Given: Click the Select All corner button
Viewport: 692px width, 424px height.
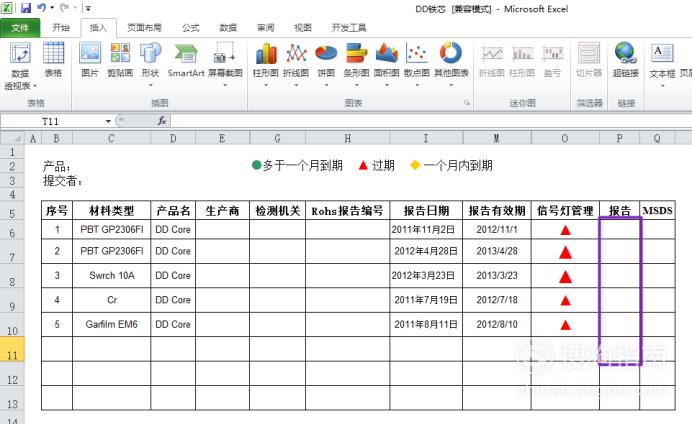Looking at the screenshot, I should pyautogui.click(x=12, y=139).
